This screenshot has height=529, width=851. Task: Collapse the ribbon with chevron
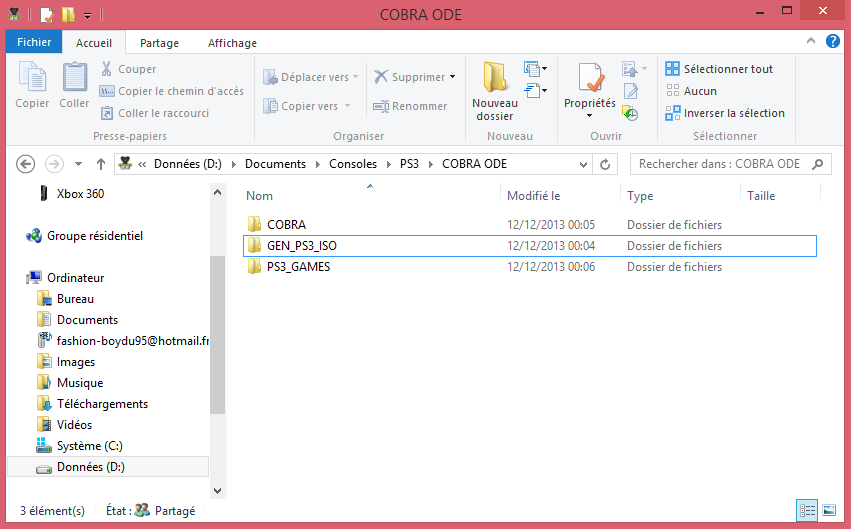(x=811, y=41)
